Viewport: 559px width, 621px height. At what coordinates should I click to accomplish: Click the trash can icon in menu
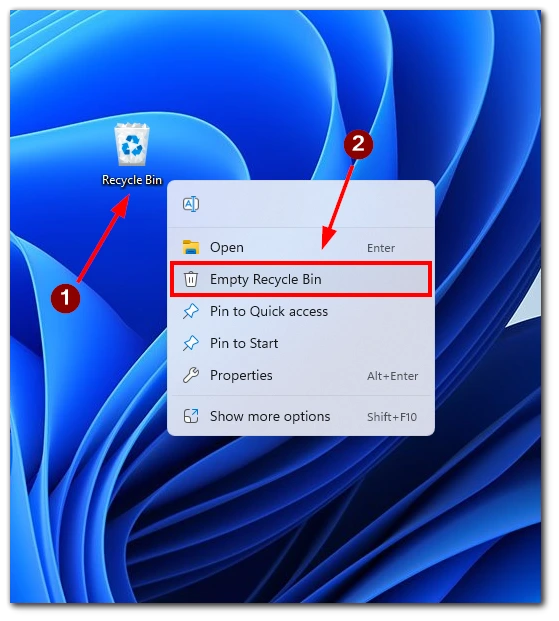191,279
